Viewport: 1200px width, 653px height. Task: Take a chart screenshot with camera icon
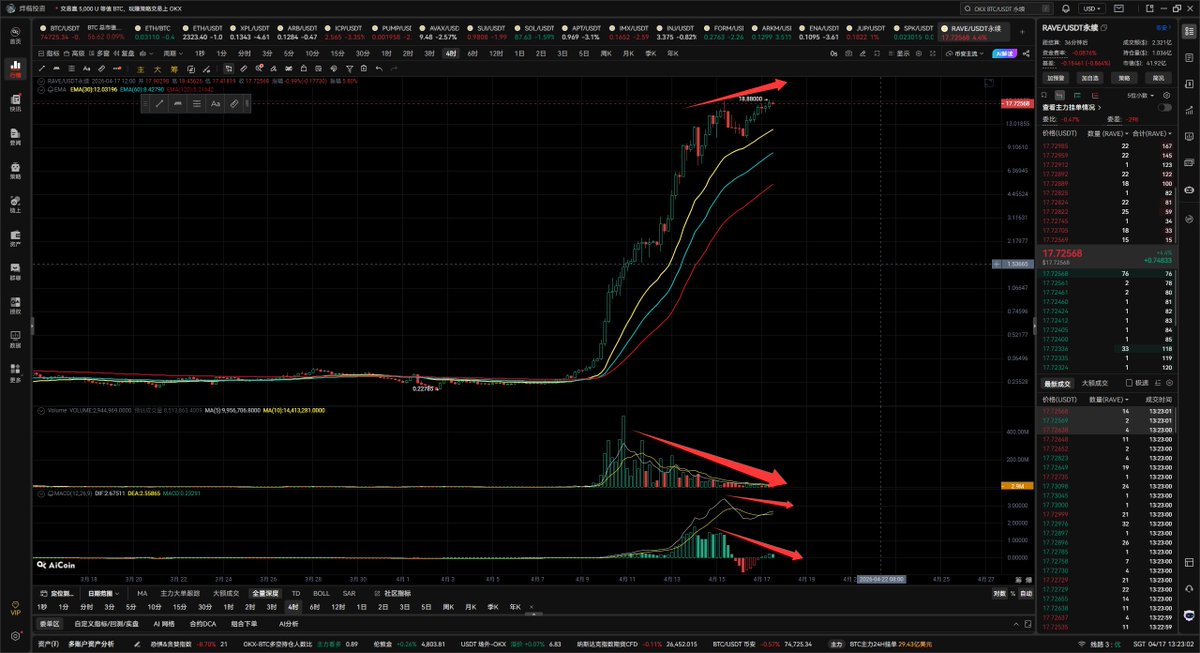pyautogui.click(x=849, y=53)
